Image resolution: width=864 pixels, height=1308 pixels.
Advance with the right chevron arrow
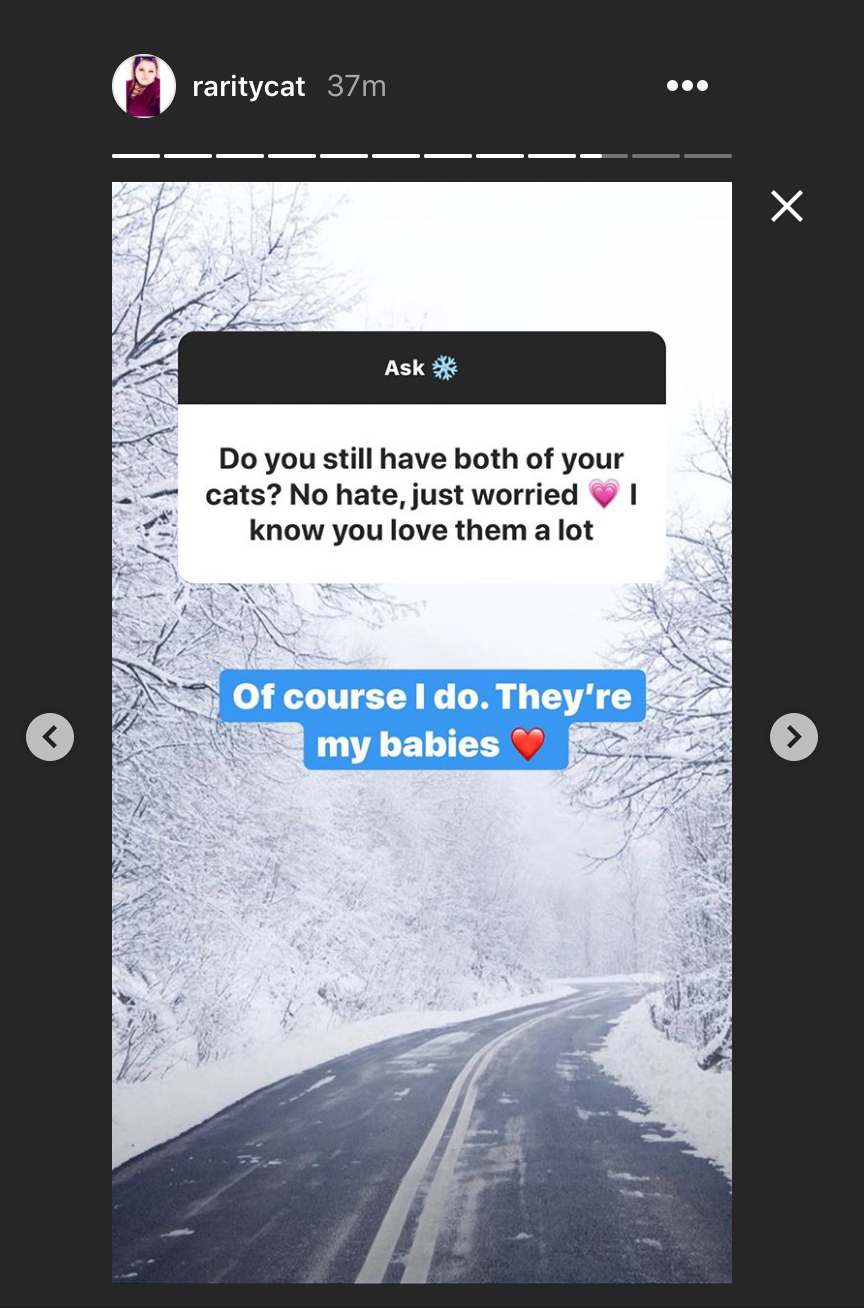794,737
